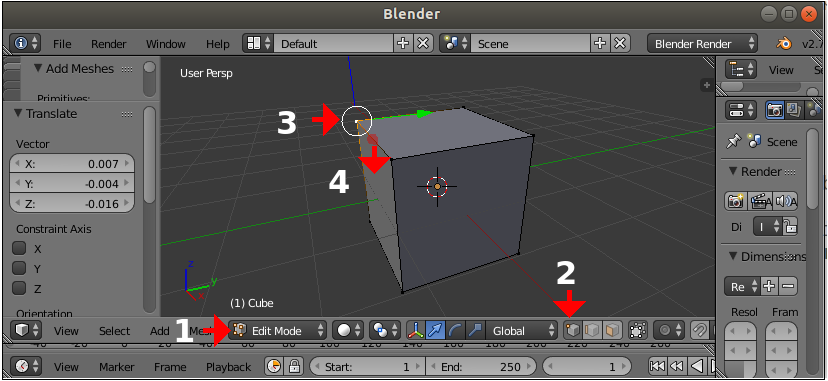This screenshot has width=828, height=381.
Task: Click the End frame field
Action: (481, 367)
